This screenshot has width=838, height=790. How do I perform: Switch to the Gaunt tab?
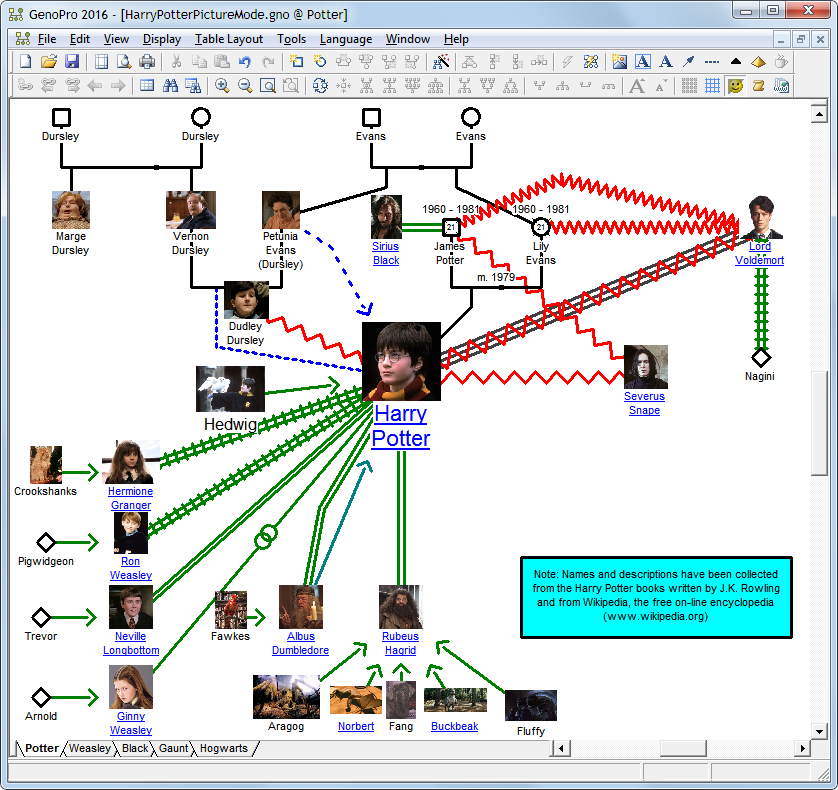174,748
